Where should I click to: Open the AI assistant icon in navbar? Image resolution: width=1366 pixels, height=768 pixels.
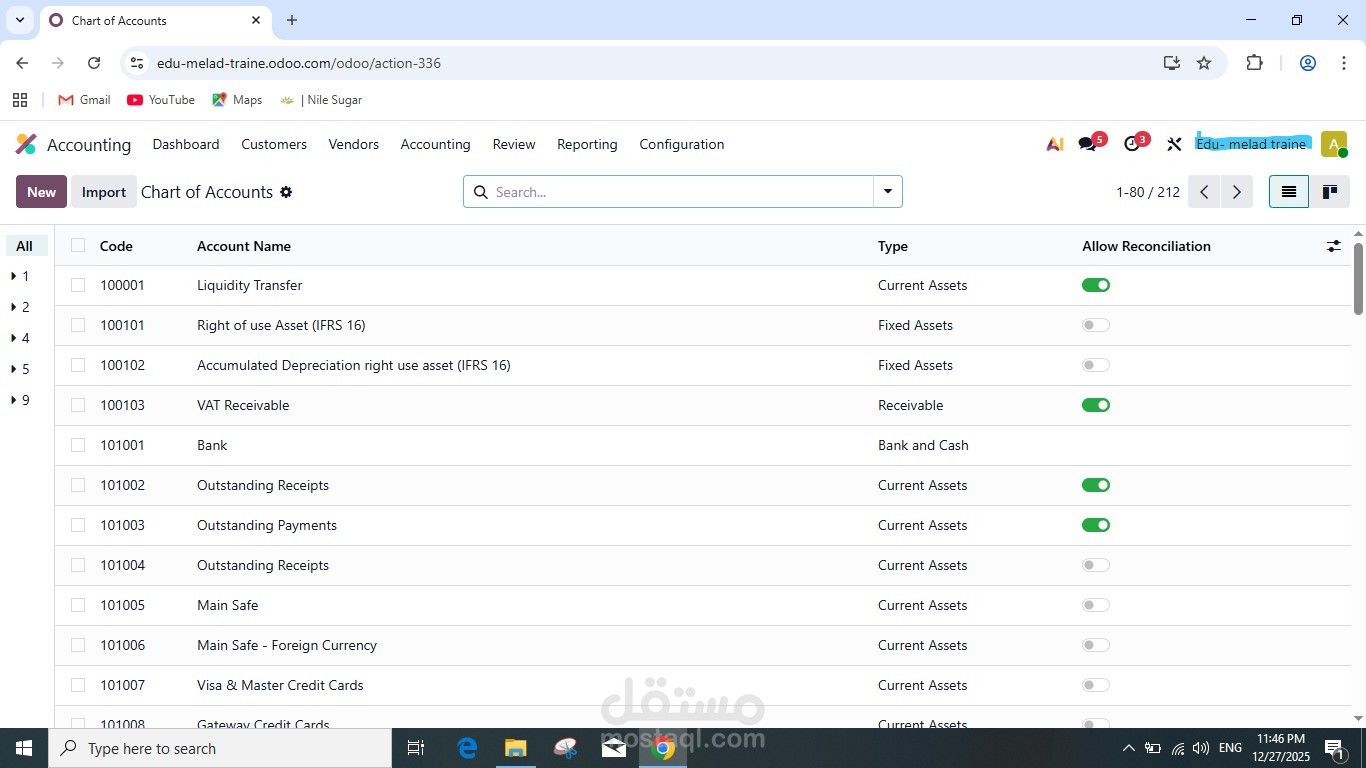pyautogui.click(x=1055, y=144)
